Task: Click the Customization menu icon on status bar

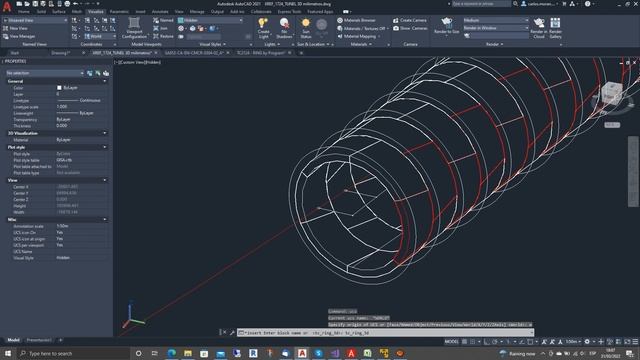Action: 635,342
